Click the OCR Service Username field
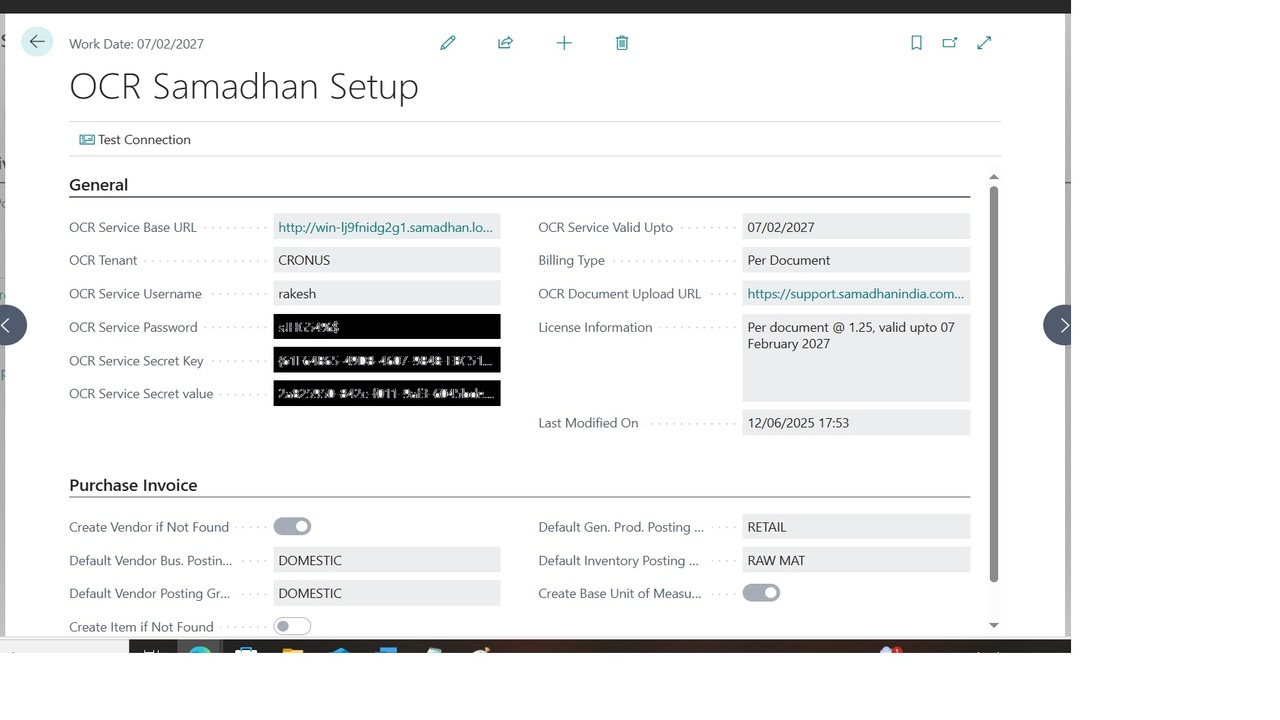 coord(387,294)
